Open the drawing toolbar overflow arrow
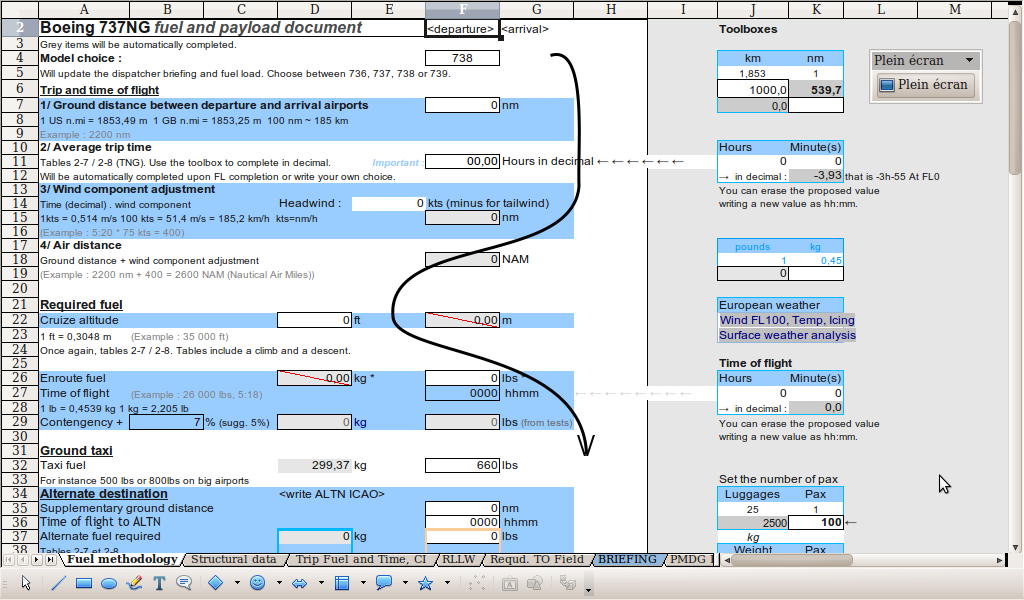Screen dimensions: 1024x600 tap(588, 588)
